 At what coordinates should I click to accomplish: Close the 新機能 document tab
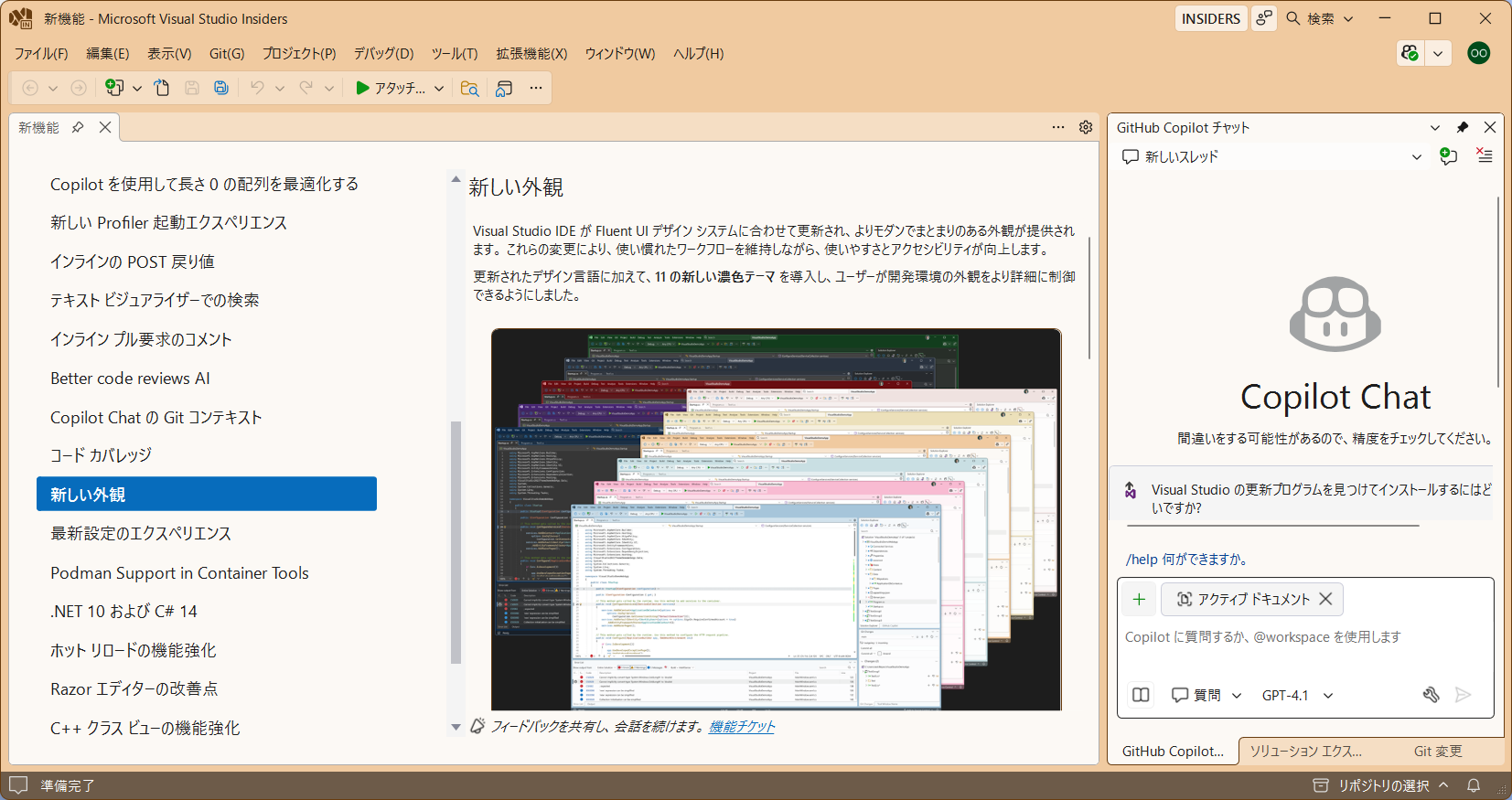coord(105,127)
